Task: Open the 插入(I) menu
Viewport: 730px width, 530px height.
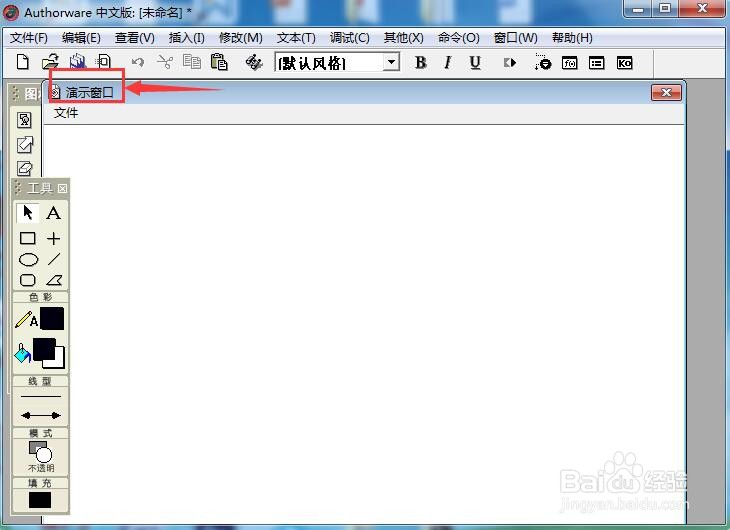Action: pos(186,38)
